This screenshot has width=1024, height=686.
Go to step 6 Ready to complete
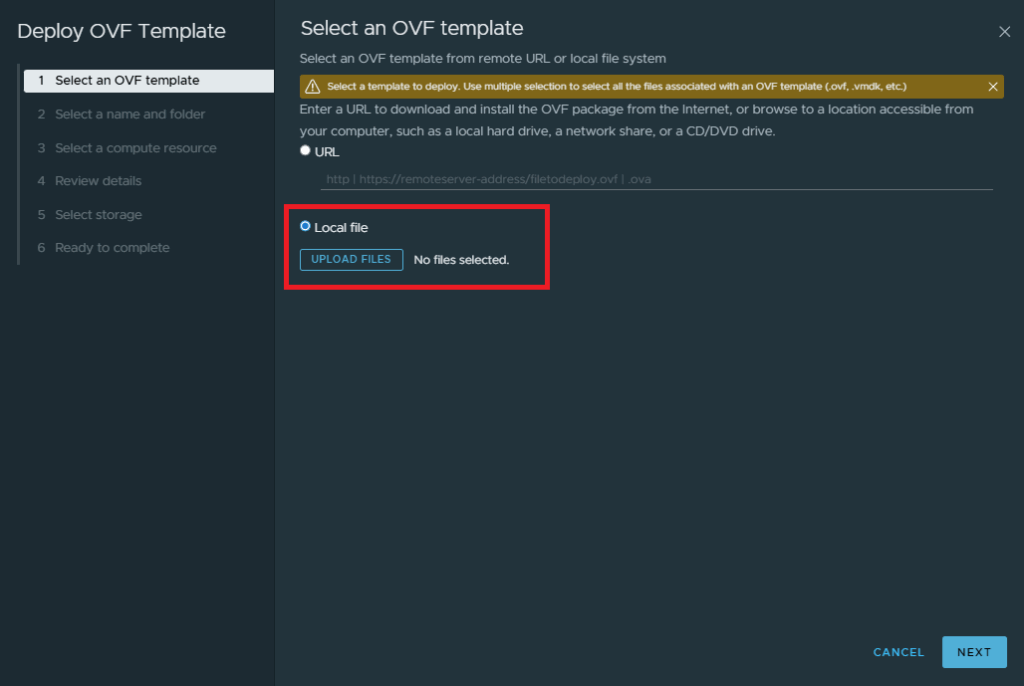112,248
